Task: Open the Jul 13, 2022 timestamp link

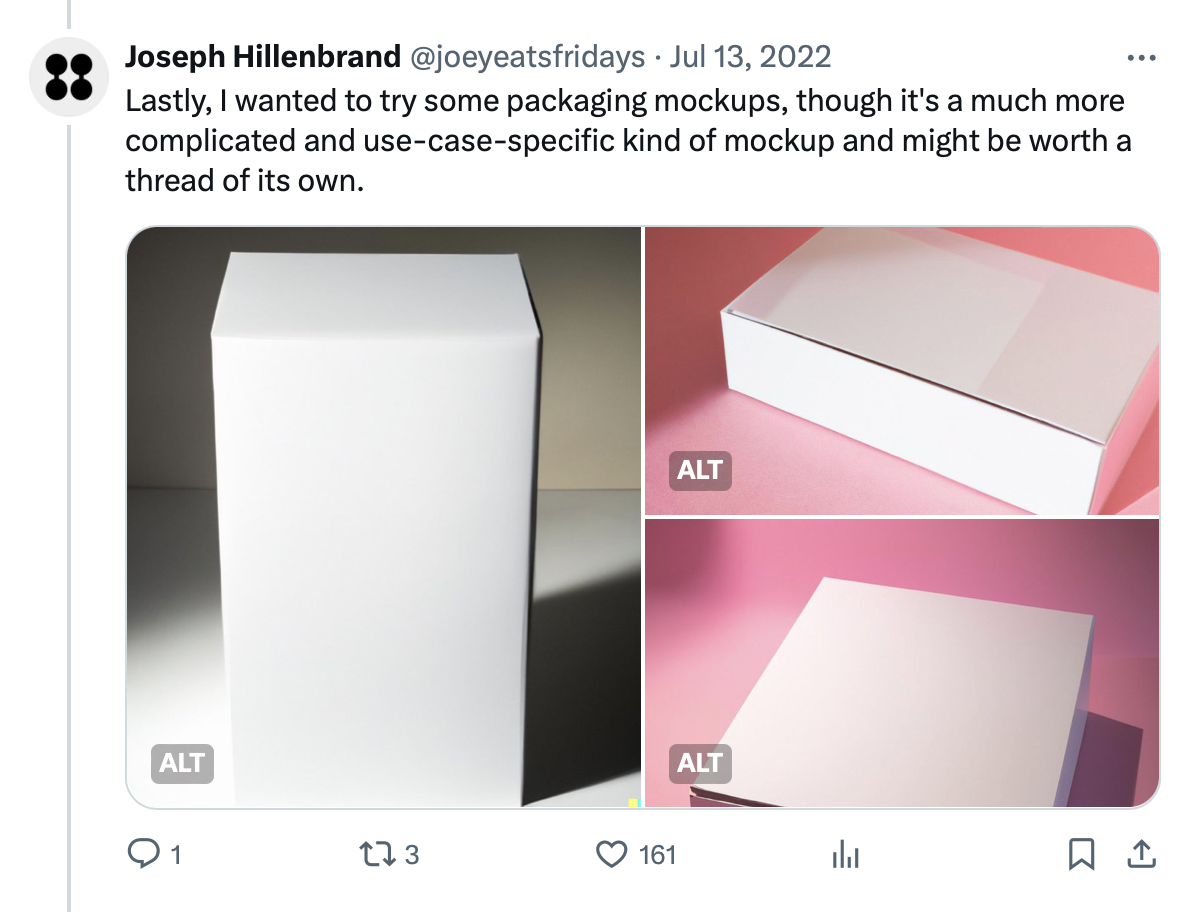Action: pyautogui.click(x=750, y=57)
